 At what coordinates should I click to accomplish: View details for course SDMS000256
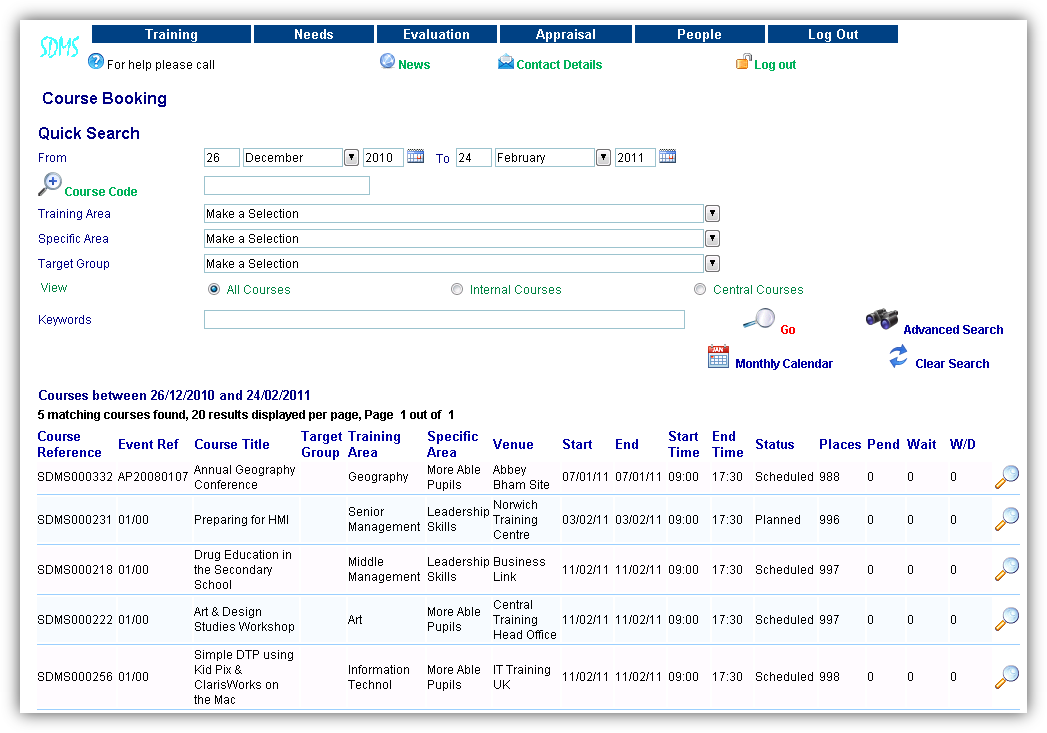coord(1006,677)
